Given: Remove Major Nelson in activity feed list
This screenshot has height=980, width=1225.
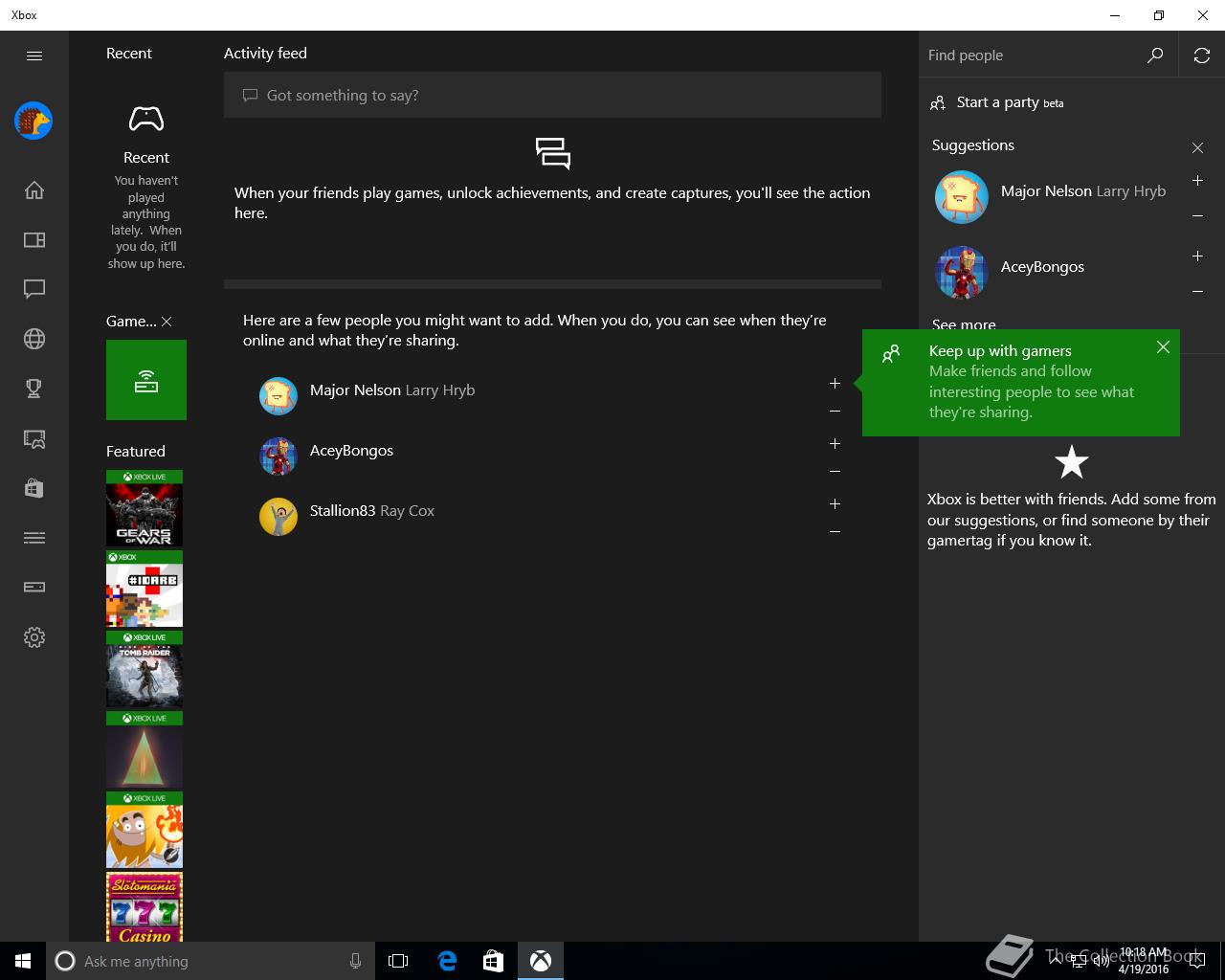Looking at the screenshot, I should click(x=835, y=412).
